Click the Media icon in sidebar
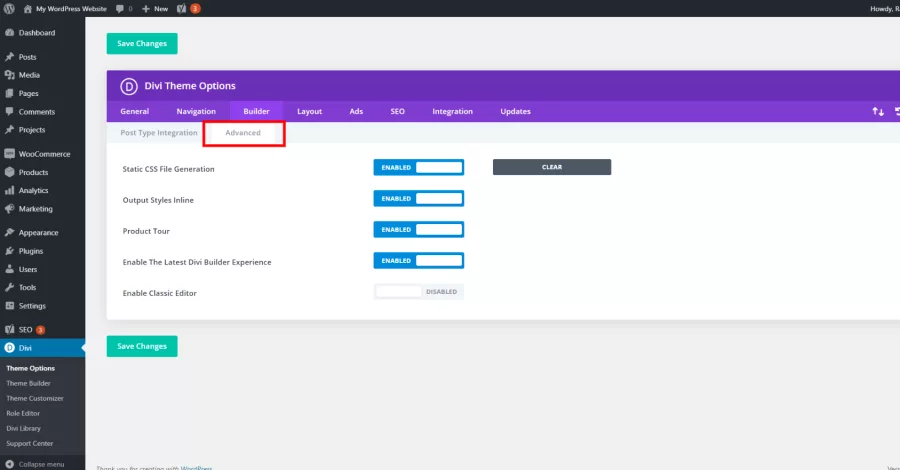Image resolution: width=900 pixels, height=470 pixels. click(9, 75)
